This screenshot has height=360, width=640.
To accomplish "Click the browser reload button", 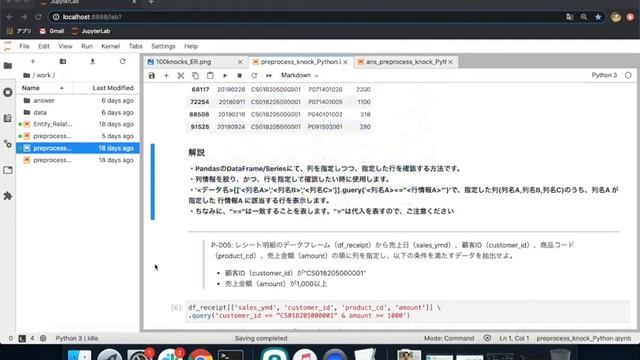I will point(38,17).
